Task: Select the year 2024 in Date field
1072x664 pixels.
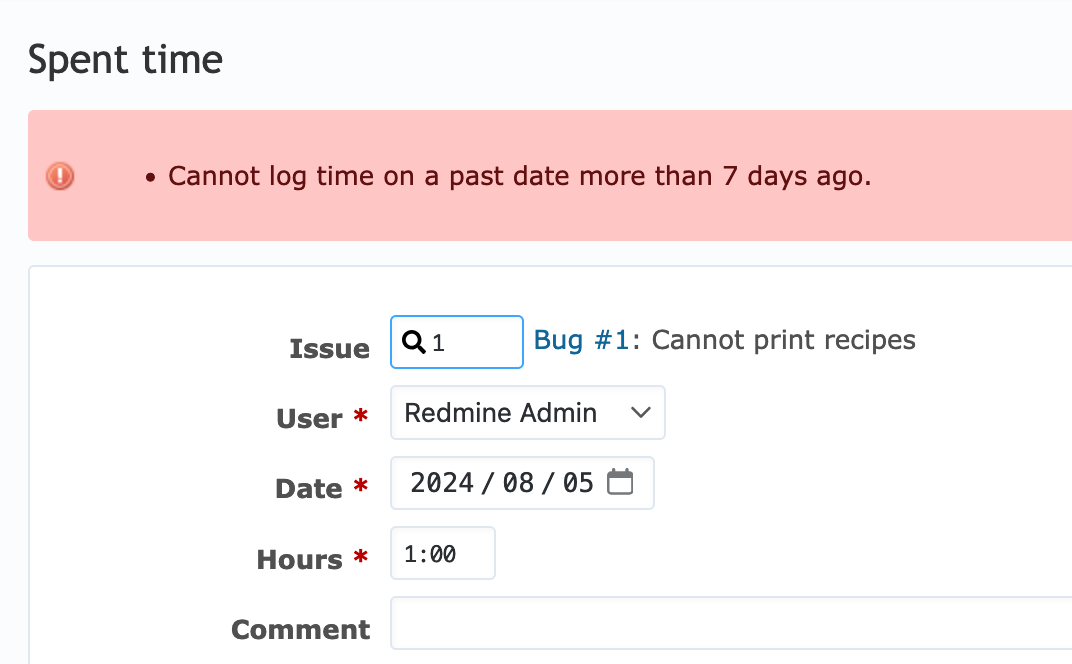Action: (x=442, y=483)
